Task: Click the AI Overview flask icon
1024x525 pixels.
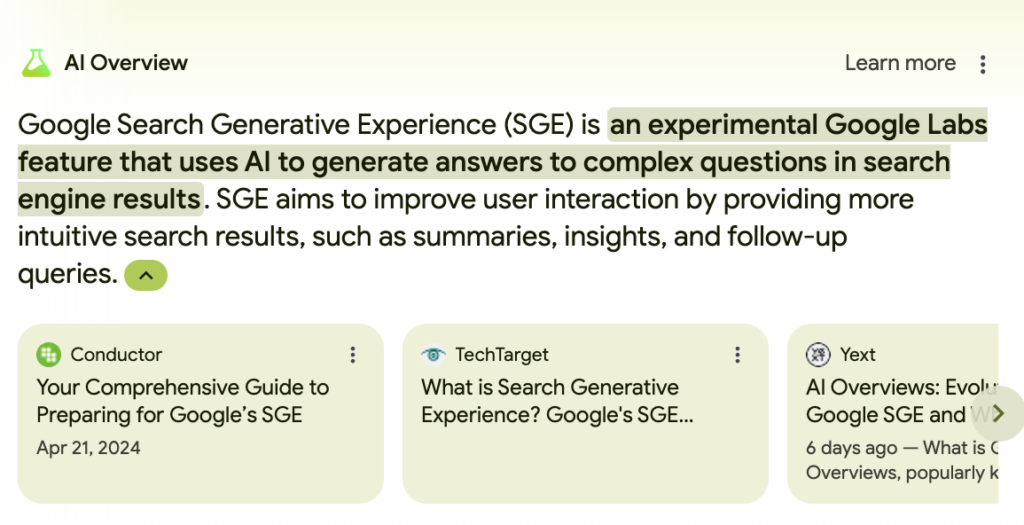Action: 36,63
